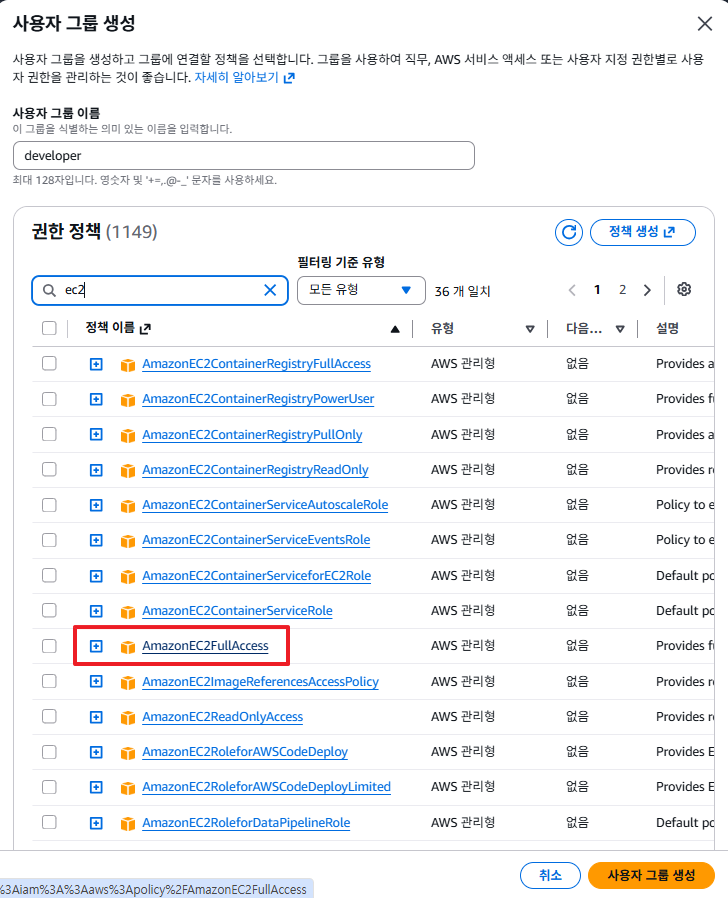Check the AmazonEC2FullAccess policy box
Image resolution: width=728 pixels, height=898 pixels.
(49, 646)
